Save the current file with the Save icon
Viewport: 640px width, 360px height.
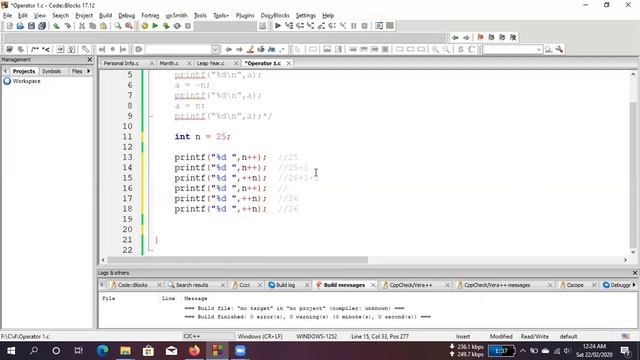coord(31,26)
